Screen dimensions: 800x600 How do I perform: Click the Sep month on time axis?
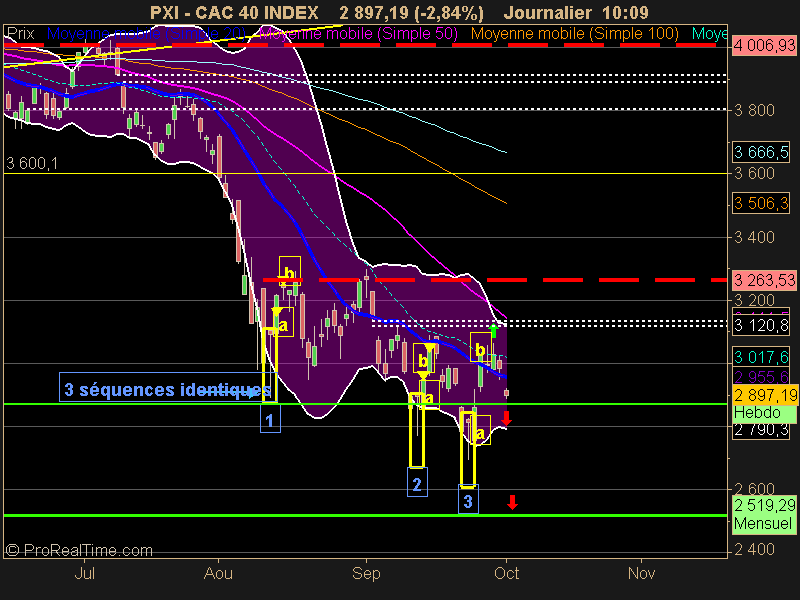366,573
